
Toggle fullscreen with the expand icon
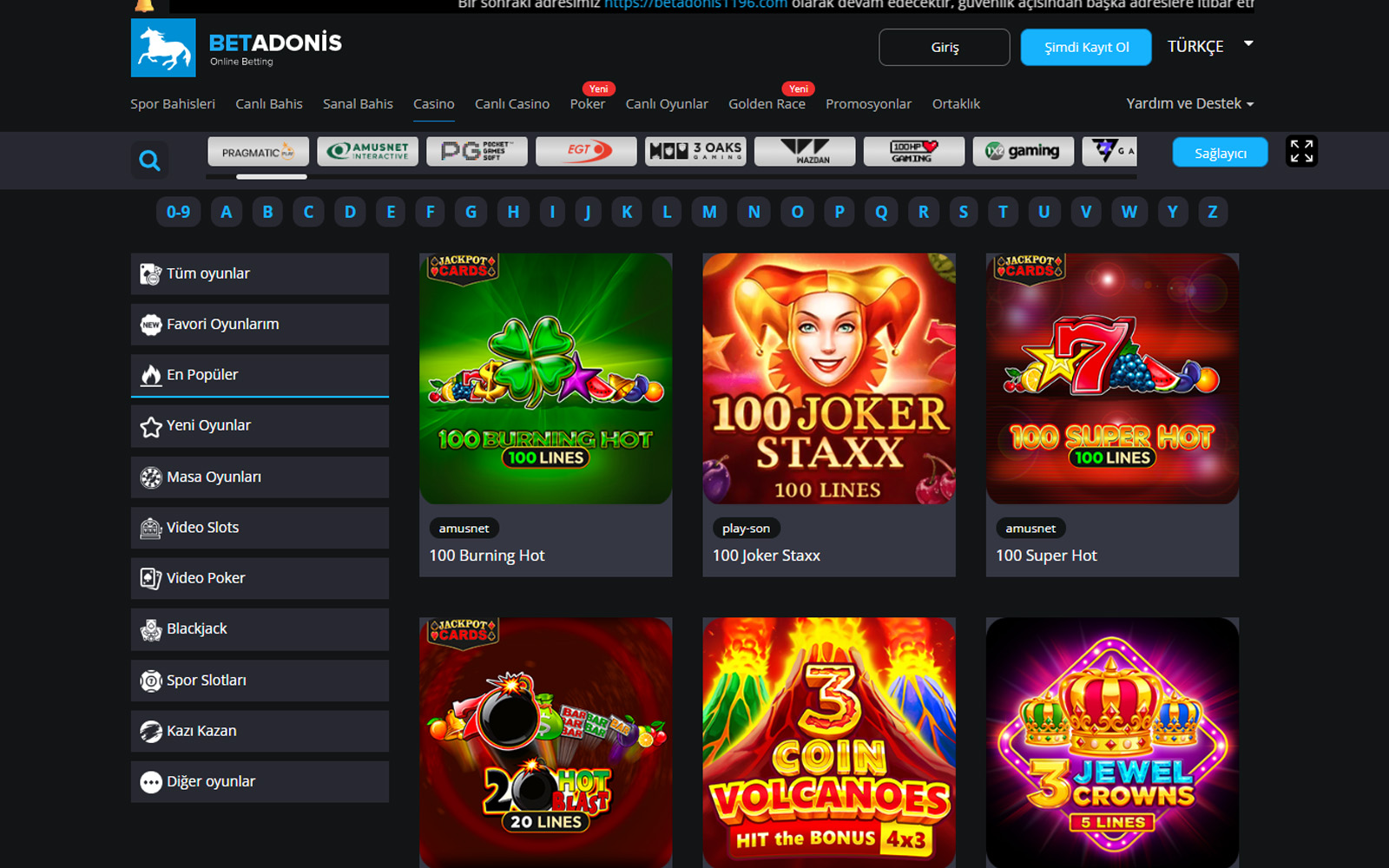pos(1300,152)
